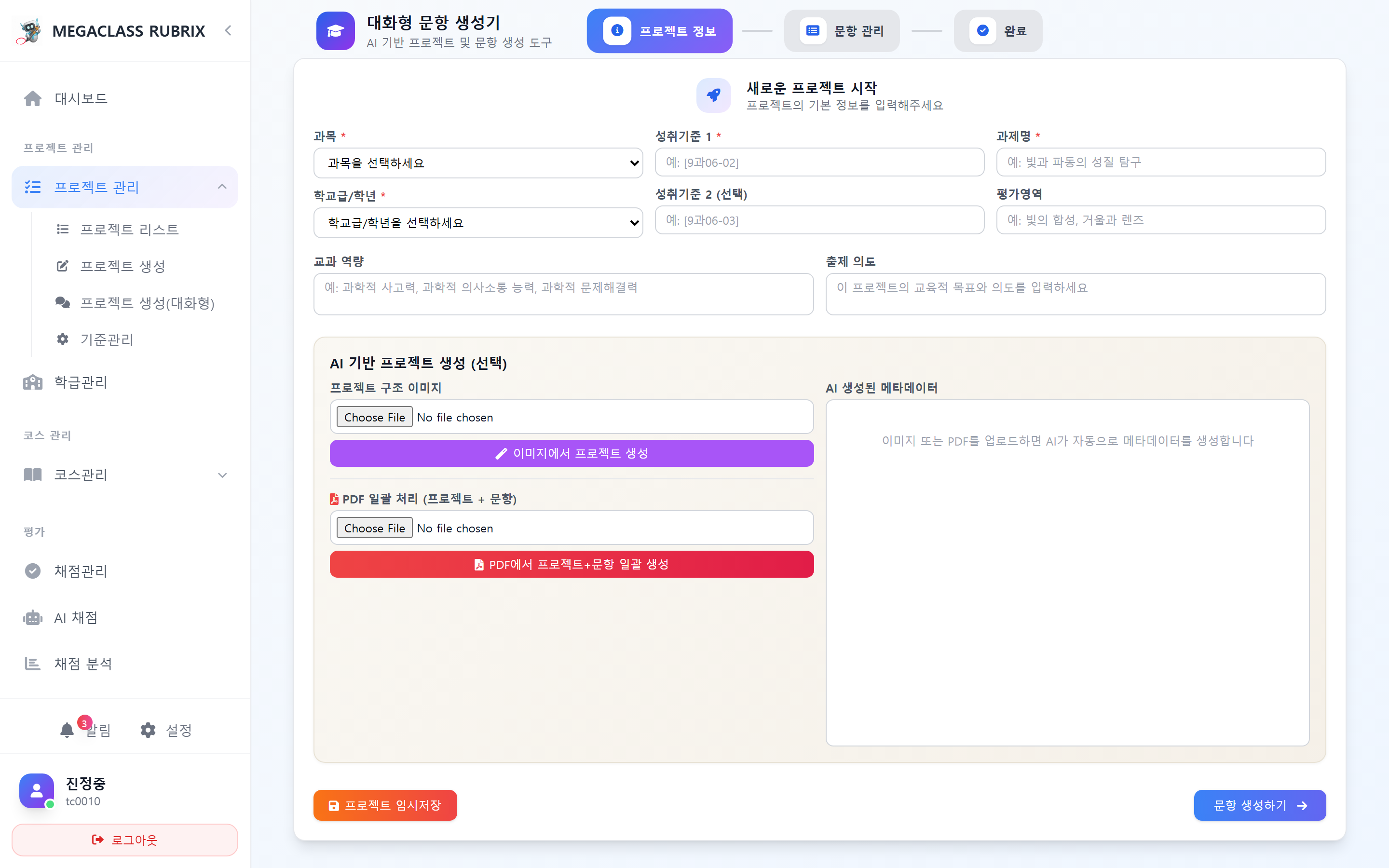Click the 진정중 user avatar

point(36,790)
